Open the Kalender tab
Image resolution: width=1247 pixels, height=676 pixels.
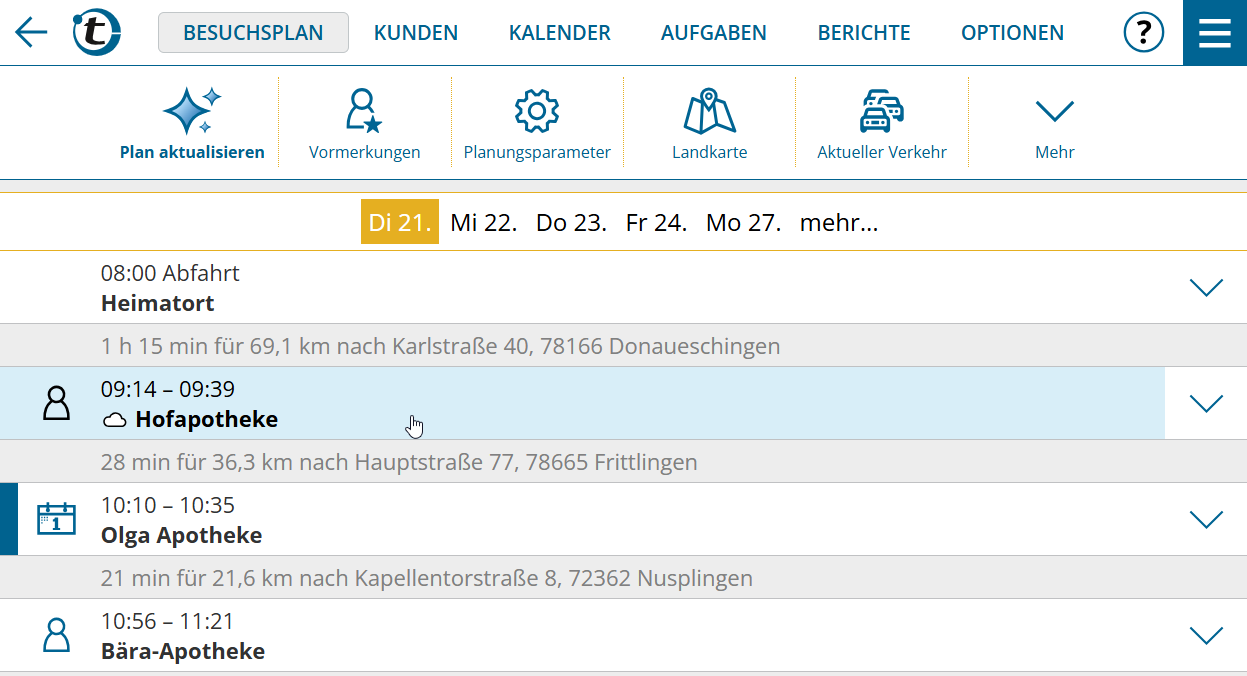(559, 33)
